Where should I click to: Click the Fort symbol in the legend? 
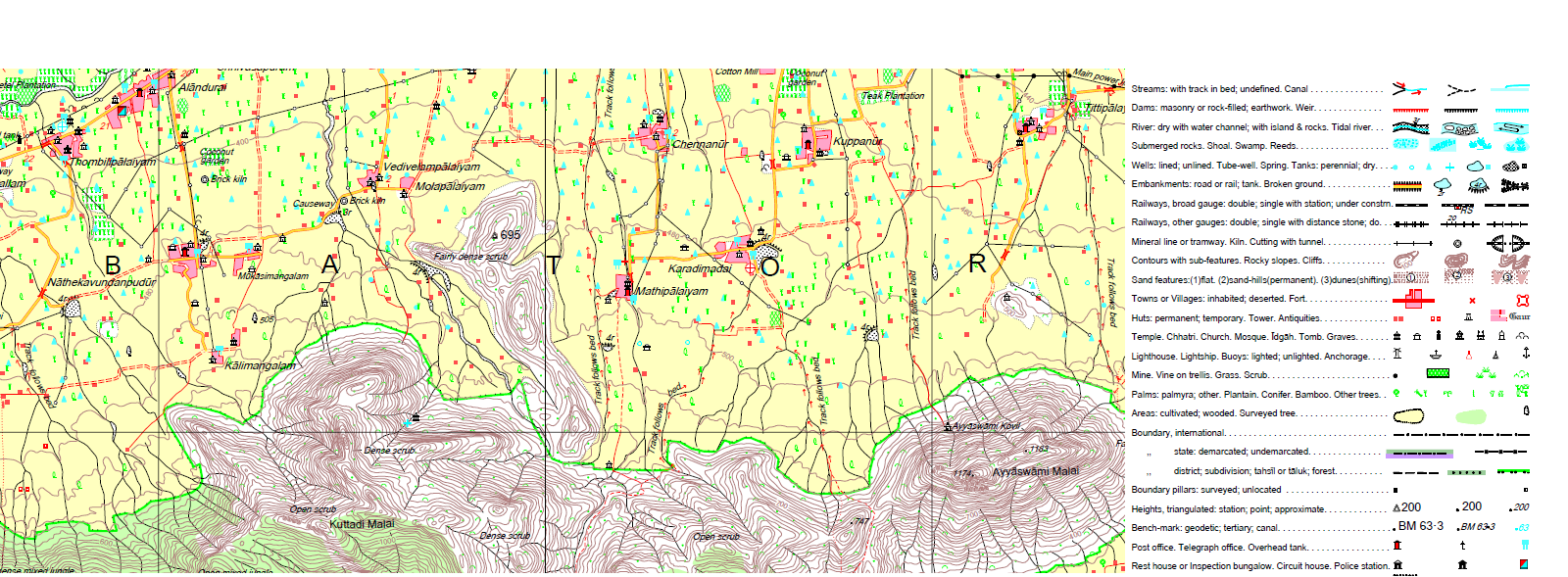click(1522, 300)
